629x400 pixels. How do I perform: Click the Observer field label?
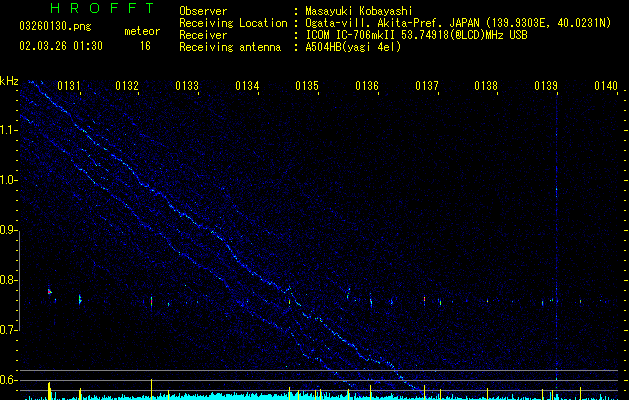(x=203, y=11)
